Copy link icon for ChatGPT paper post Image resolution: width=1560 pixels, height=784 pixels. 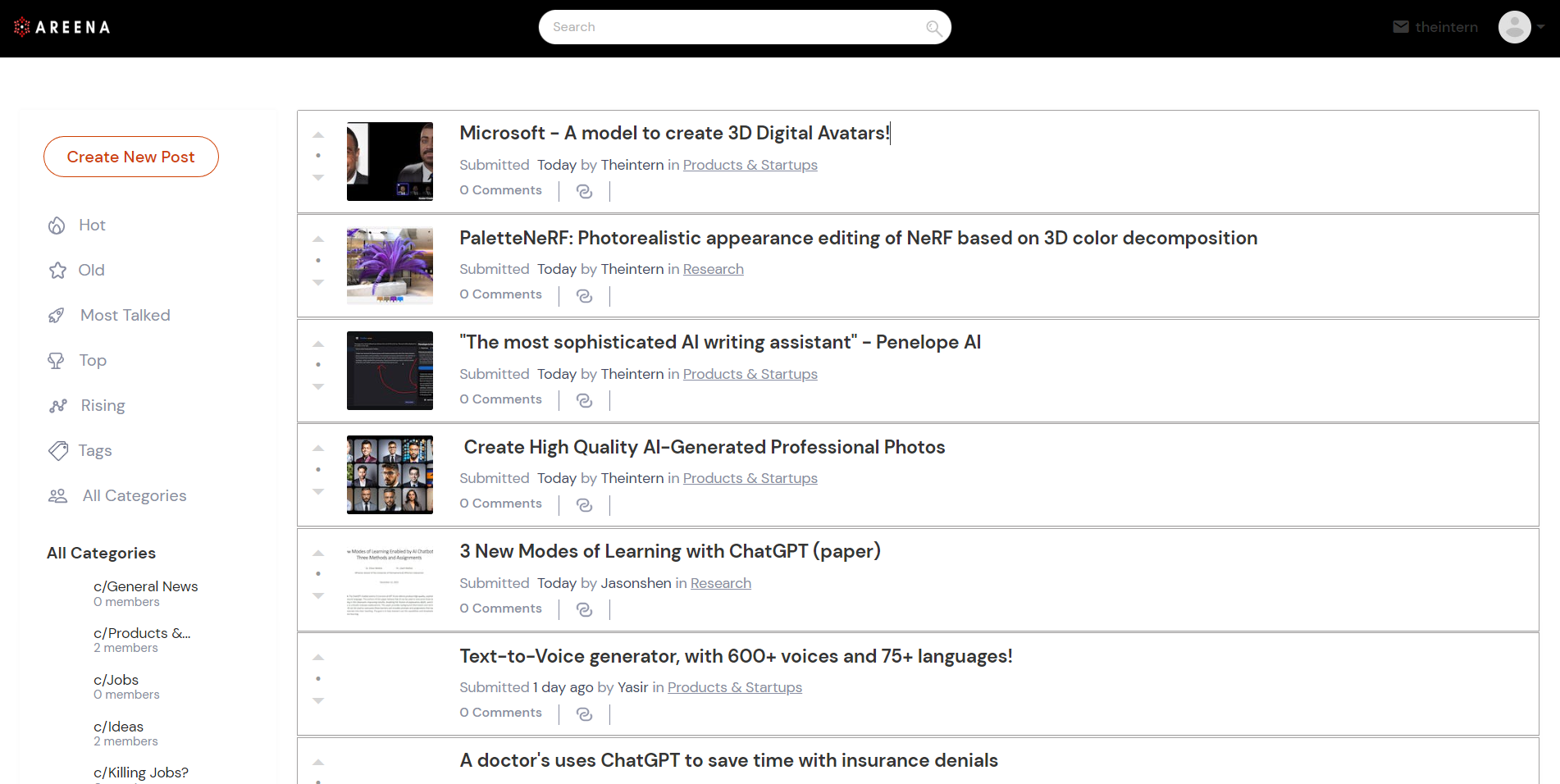584,609
